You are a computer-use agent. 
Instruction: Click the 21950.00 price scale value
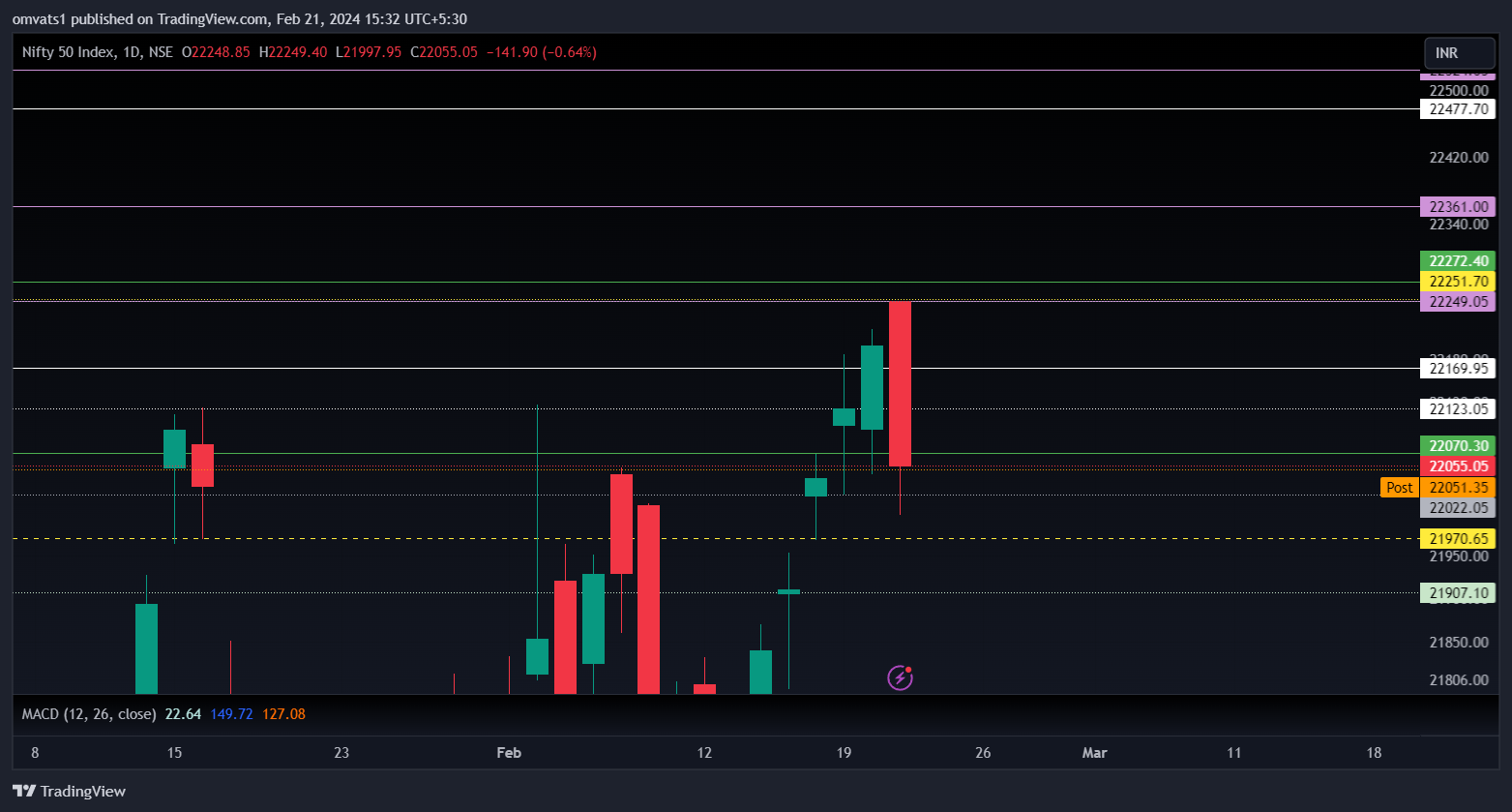tap(1459, 556)
